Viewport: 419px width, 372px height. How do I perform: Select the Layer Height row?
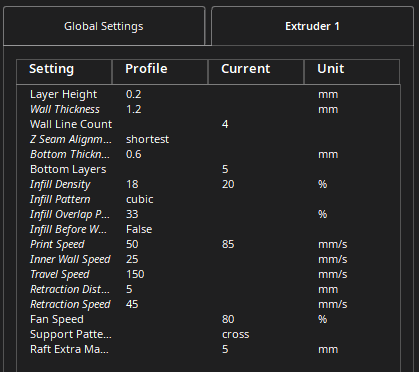coord(208,94)
